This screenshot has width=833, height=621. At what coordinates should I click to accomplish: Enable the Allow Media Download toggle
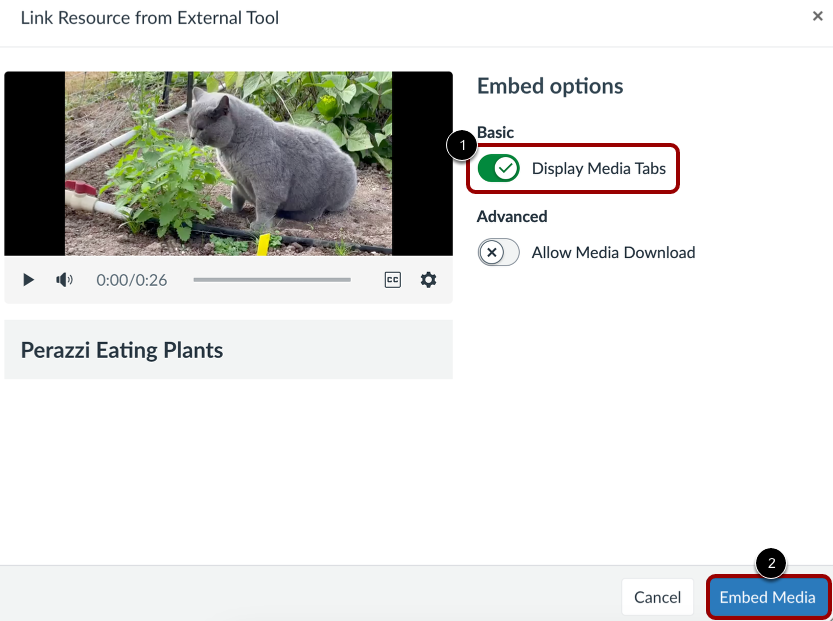pyautogui.click(x=498, y=252)
